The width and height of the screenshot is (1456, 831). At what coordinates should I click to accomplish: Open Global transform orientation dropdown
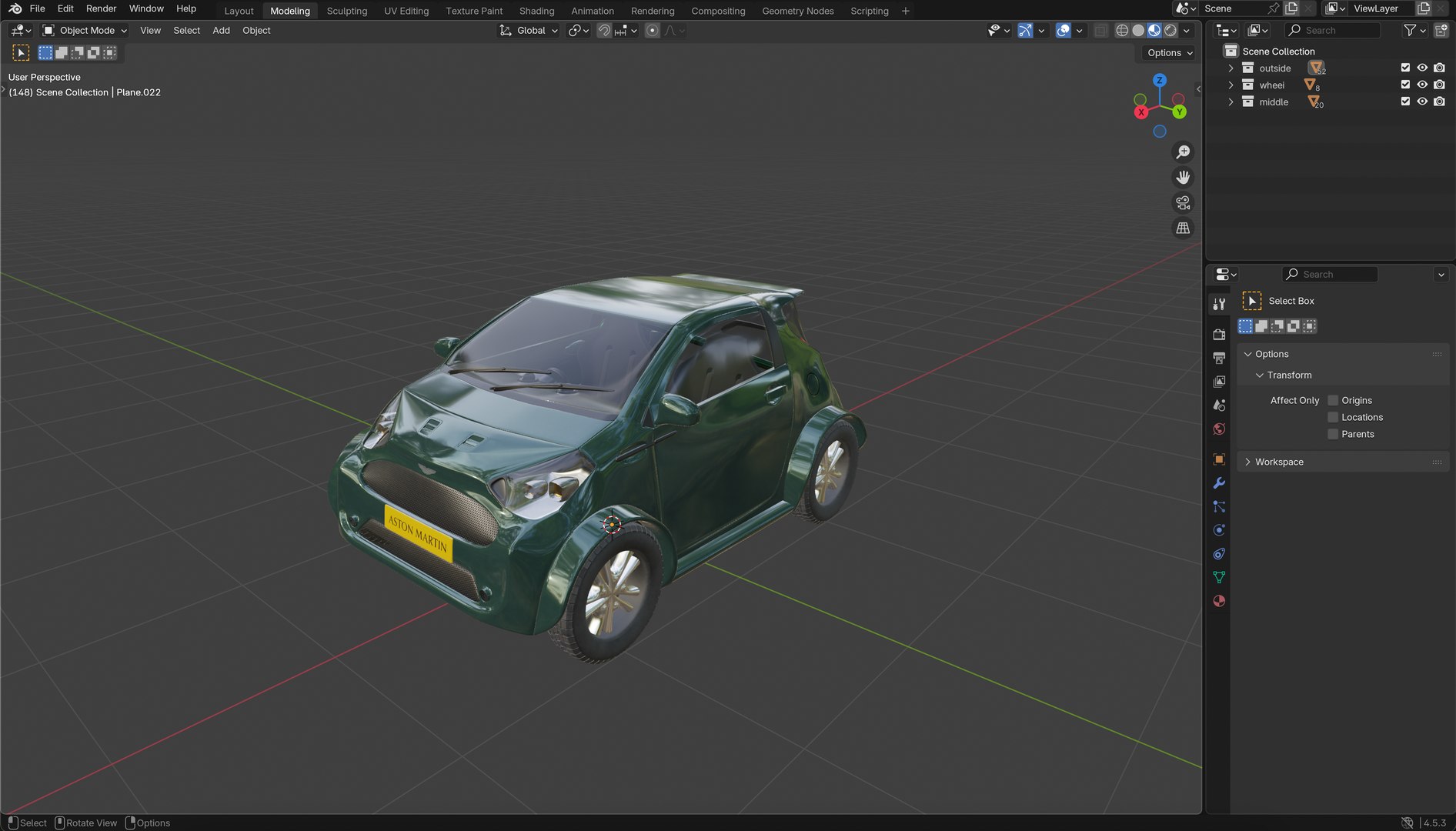(528, 31)
